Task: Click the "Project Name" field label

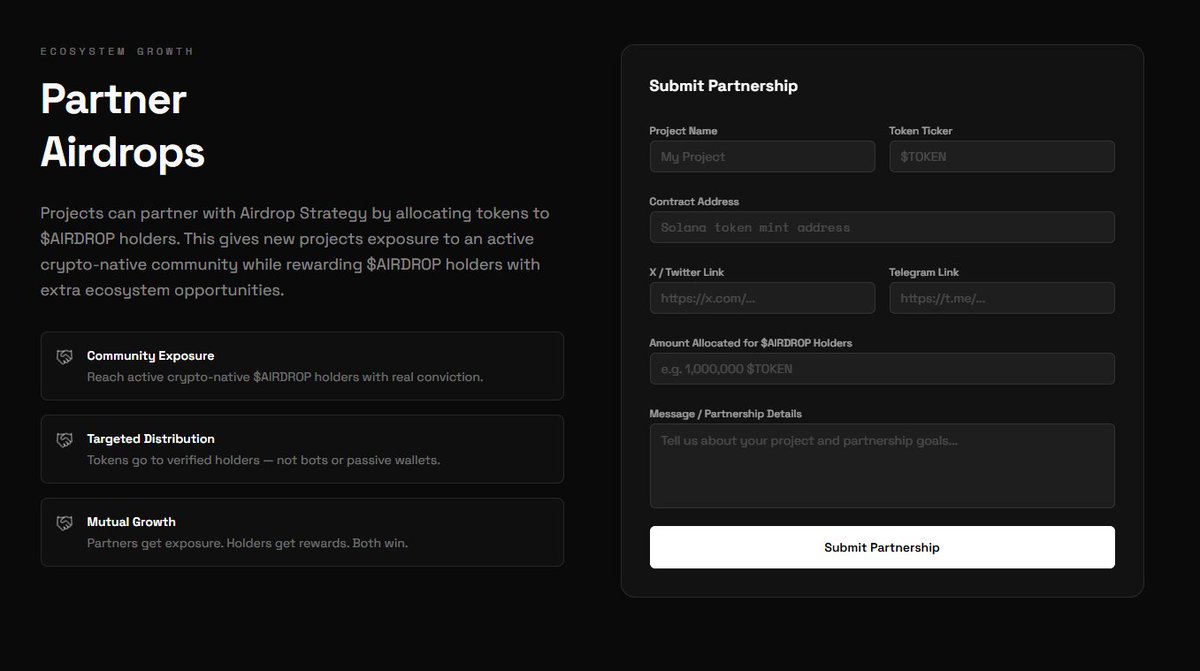Action: [x=683, y=131]
